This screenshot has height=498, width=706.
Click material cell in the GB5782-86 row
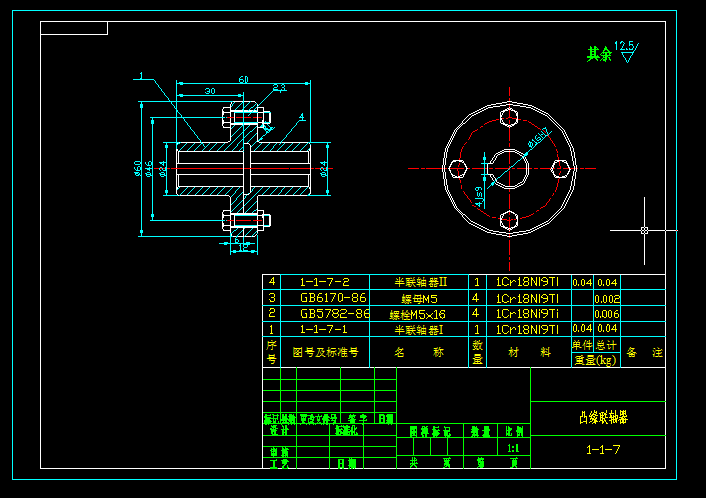tap(527, 314)
